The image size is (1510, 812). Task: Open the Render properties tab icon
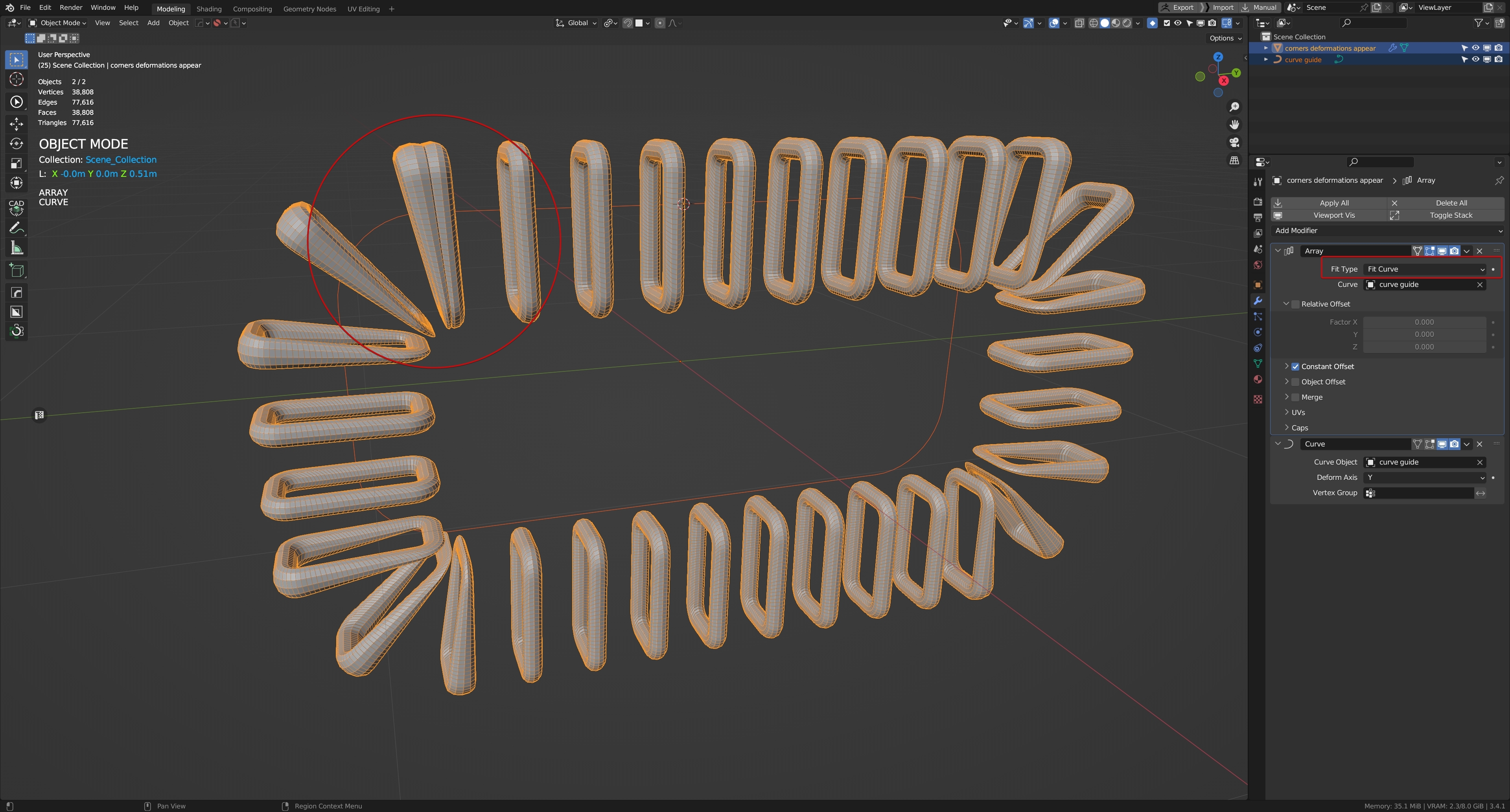1258,202
